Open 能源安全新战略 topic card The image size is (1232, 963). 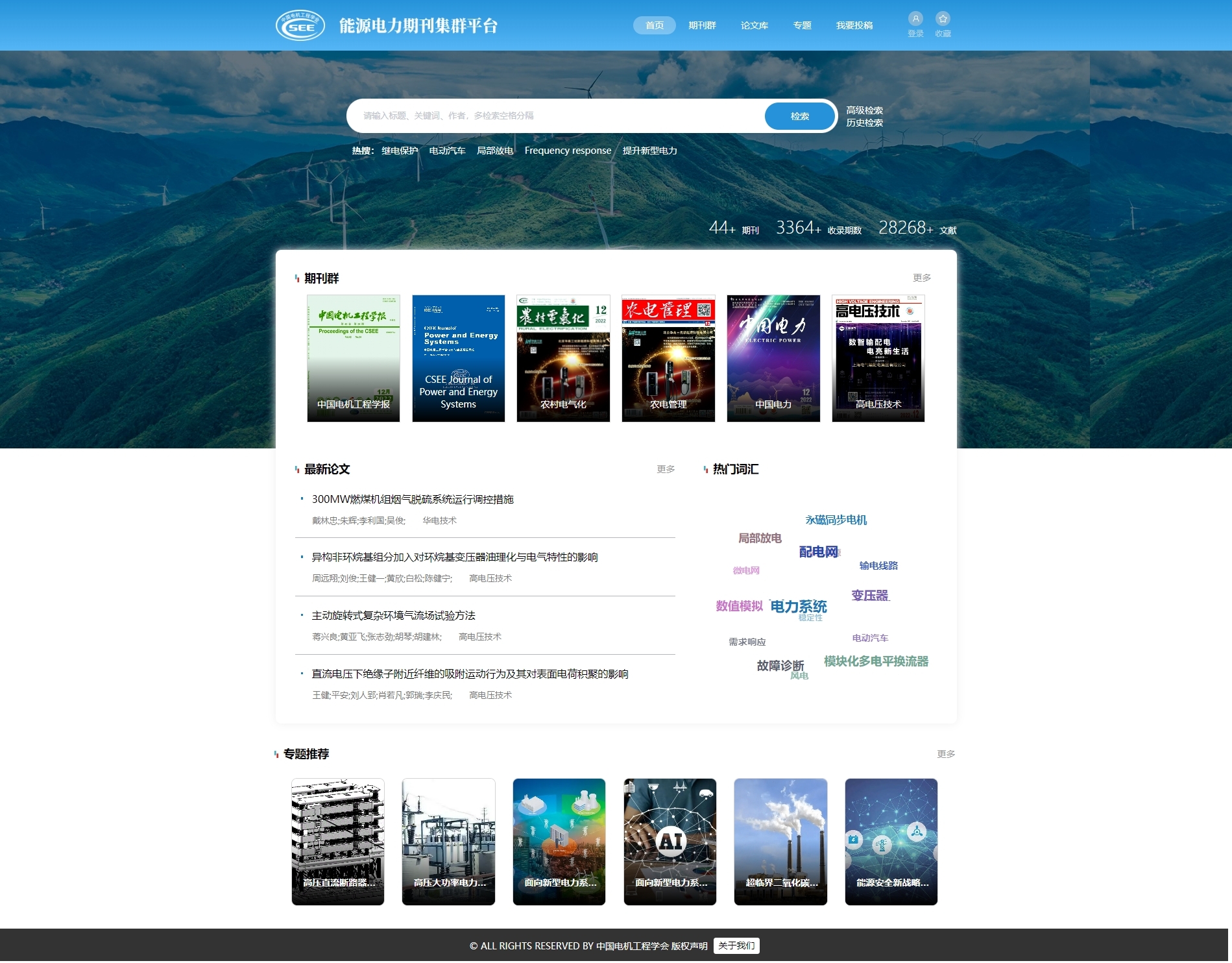pos(891,842)
